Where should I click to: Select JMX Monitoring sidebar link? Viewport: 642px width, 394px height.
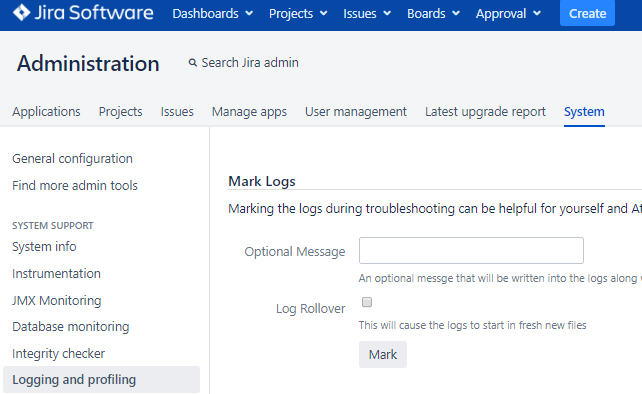point(57,300)
